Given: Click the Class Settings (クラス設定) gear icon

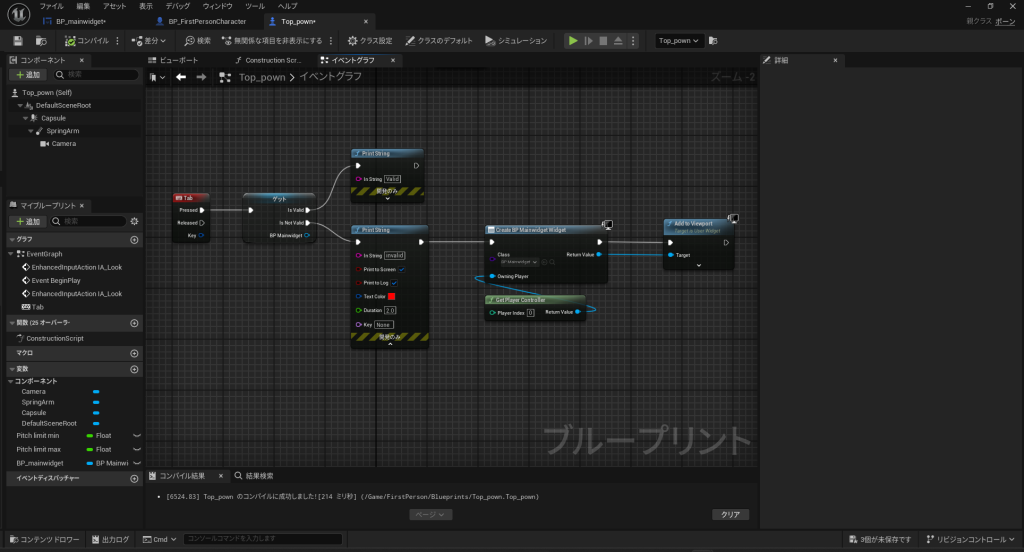Looking at the screenshot, I should (x=352, y=41).
